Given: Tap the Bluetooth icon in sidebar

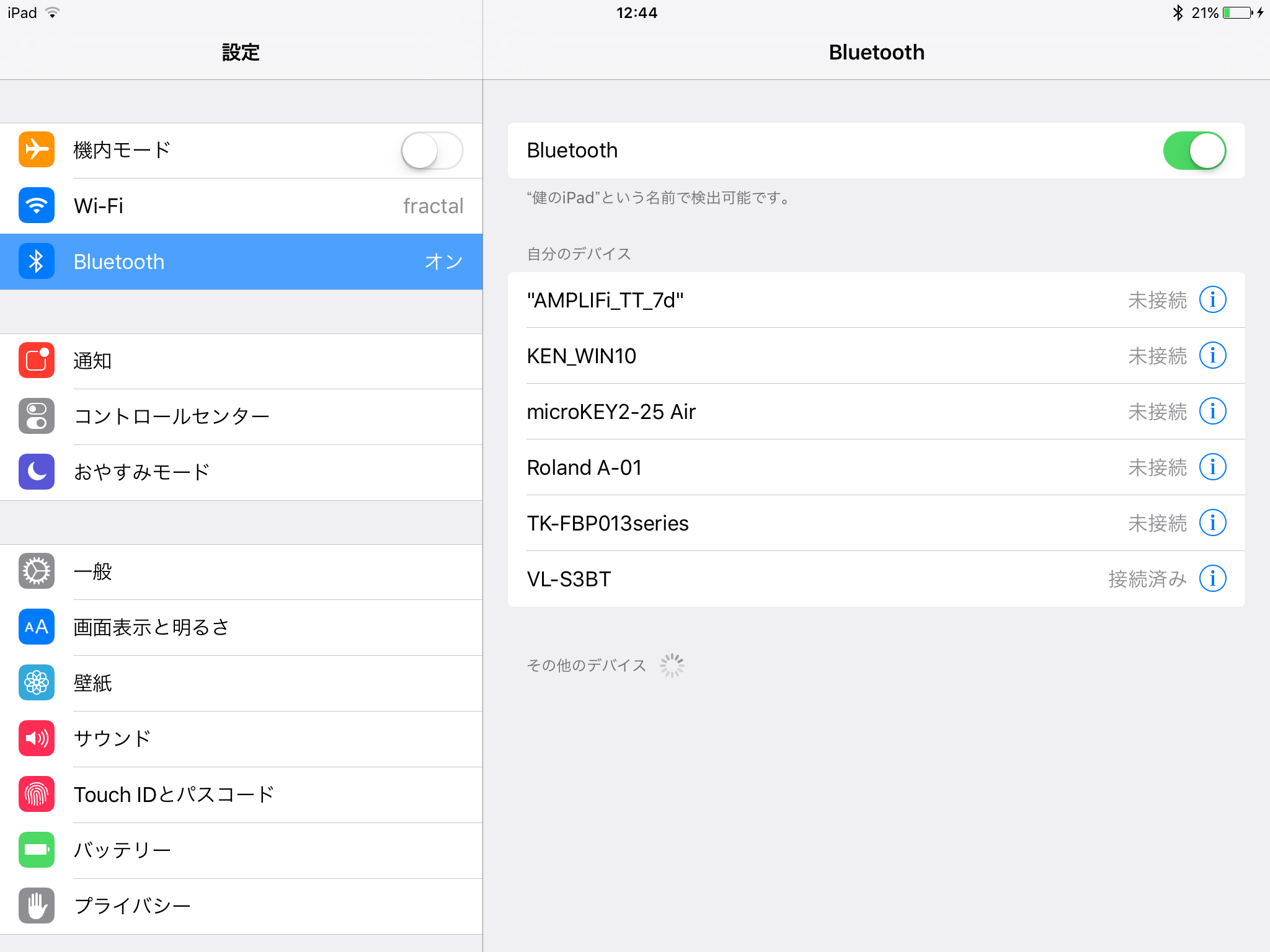Looking at the screenshot, I should (x=37, y=262).
